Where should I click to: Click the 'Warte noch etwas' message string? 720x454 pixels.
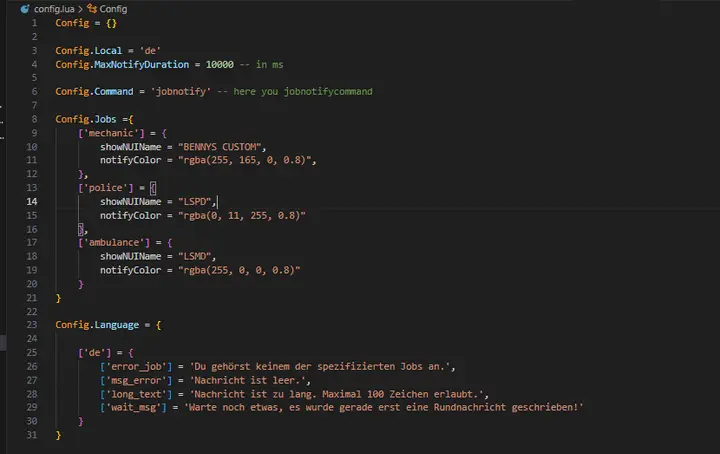tap(383, 407)
